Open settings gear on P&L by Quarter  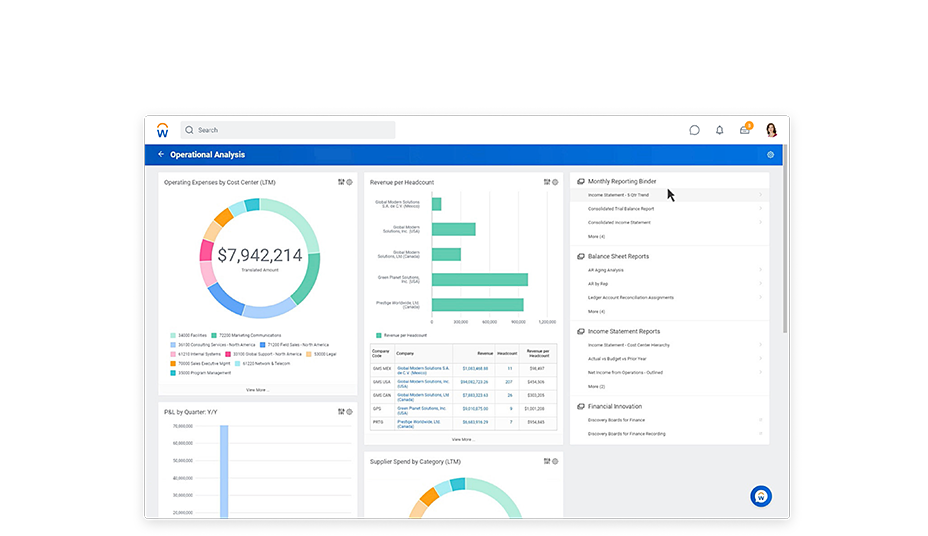[x=349, y=411]
